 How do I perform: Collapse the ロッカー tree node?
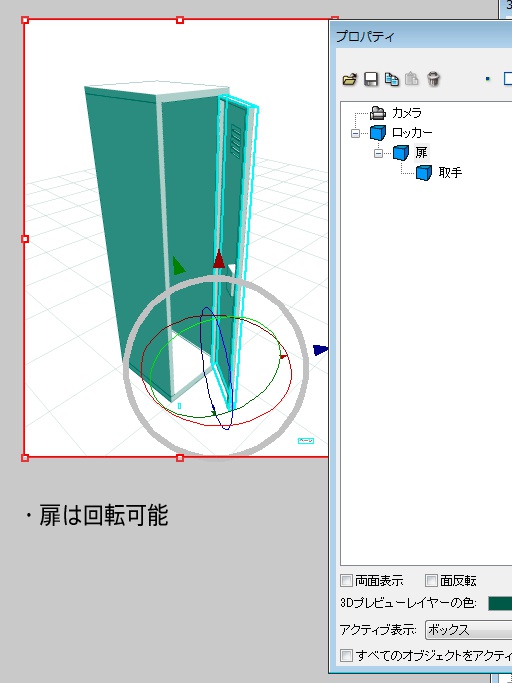(x=356, y=133)
